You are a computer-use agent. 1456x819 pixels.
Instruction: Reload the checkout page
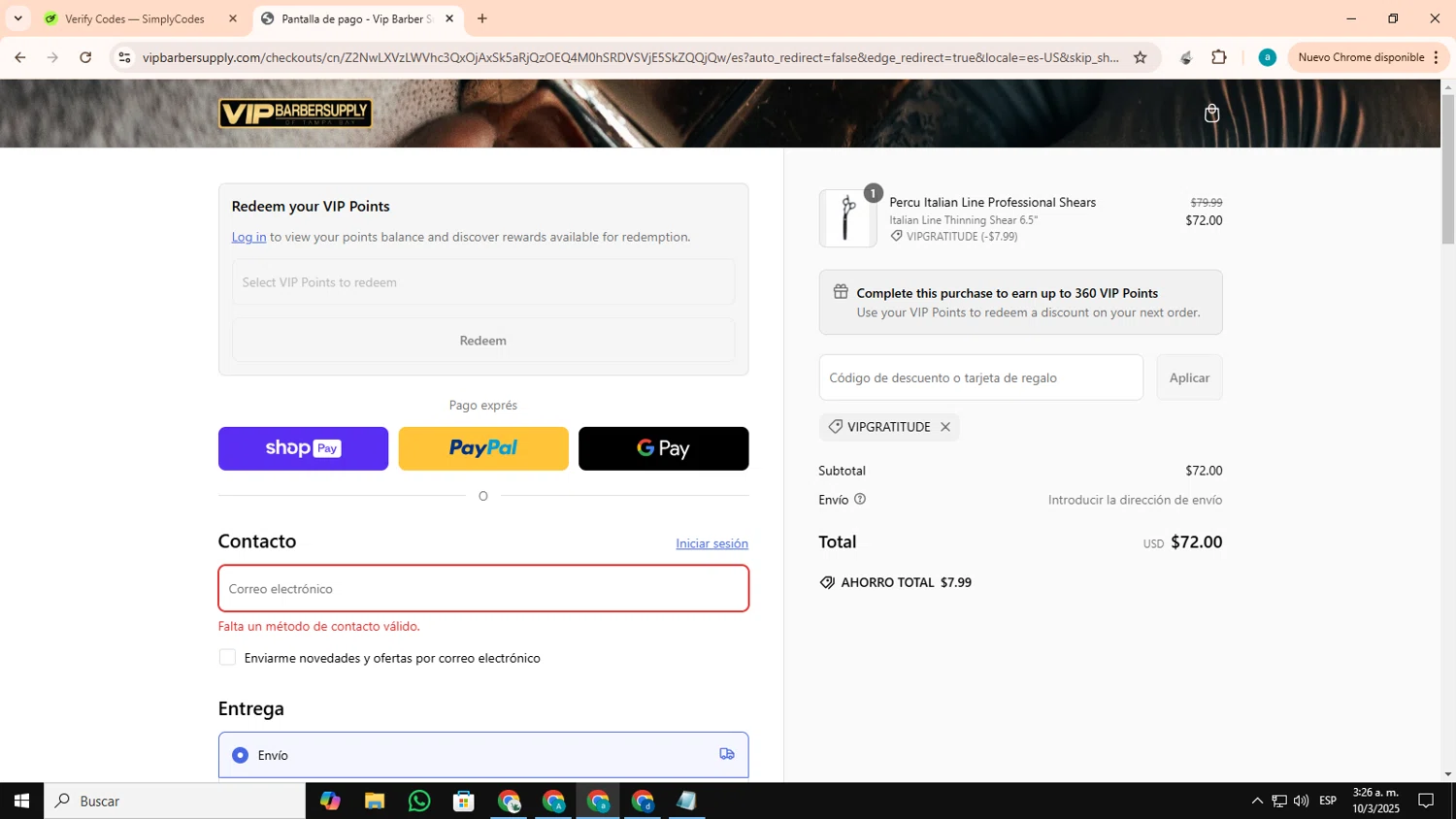pyautogui.click(x=85, y=57)
